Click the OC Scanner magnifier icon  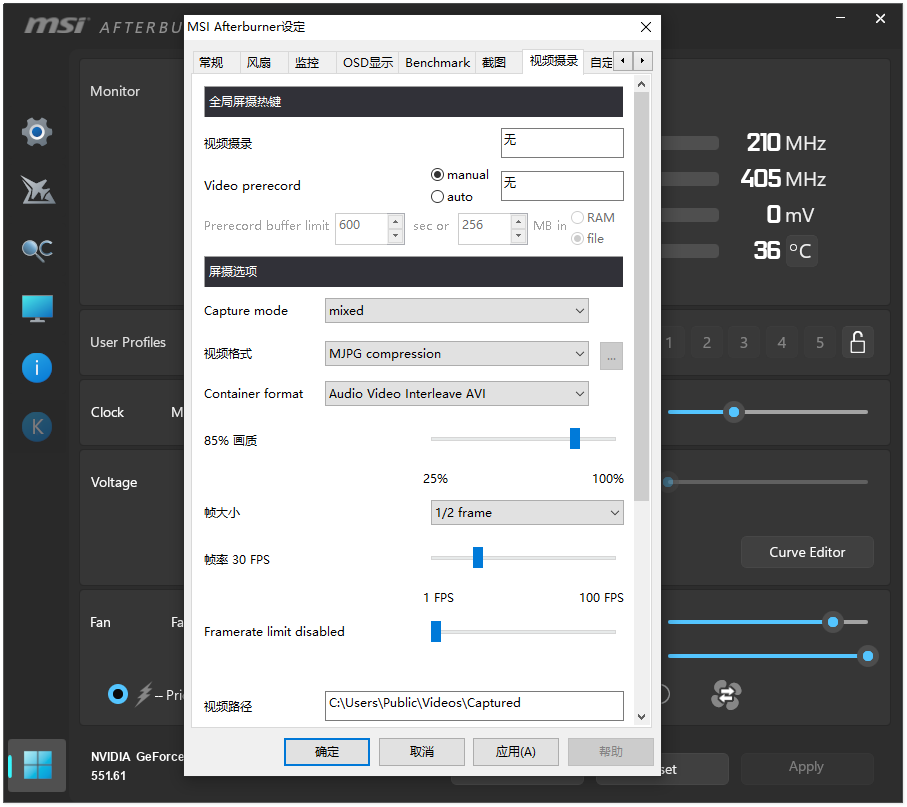click(36, 250)
